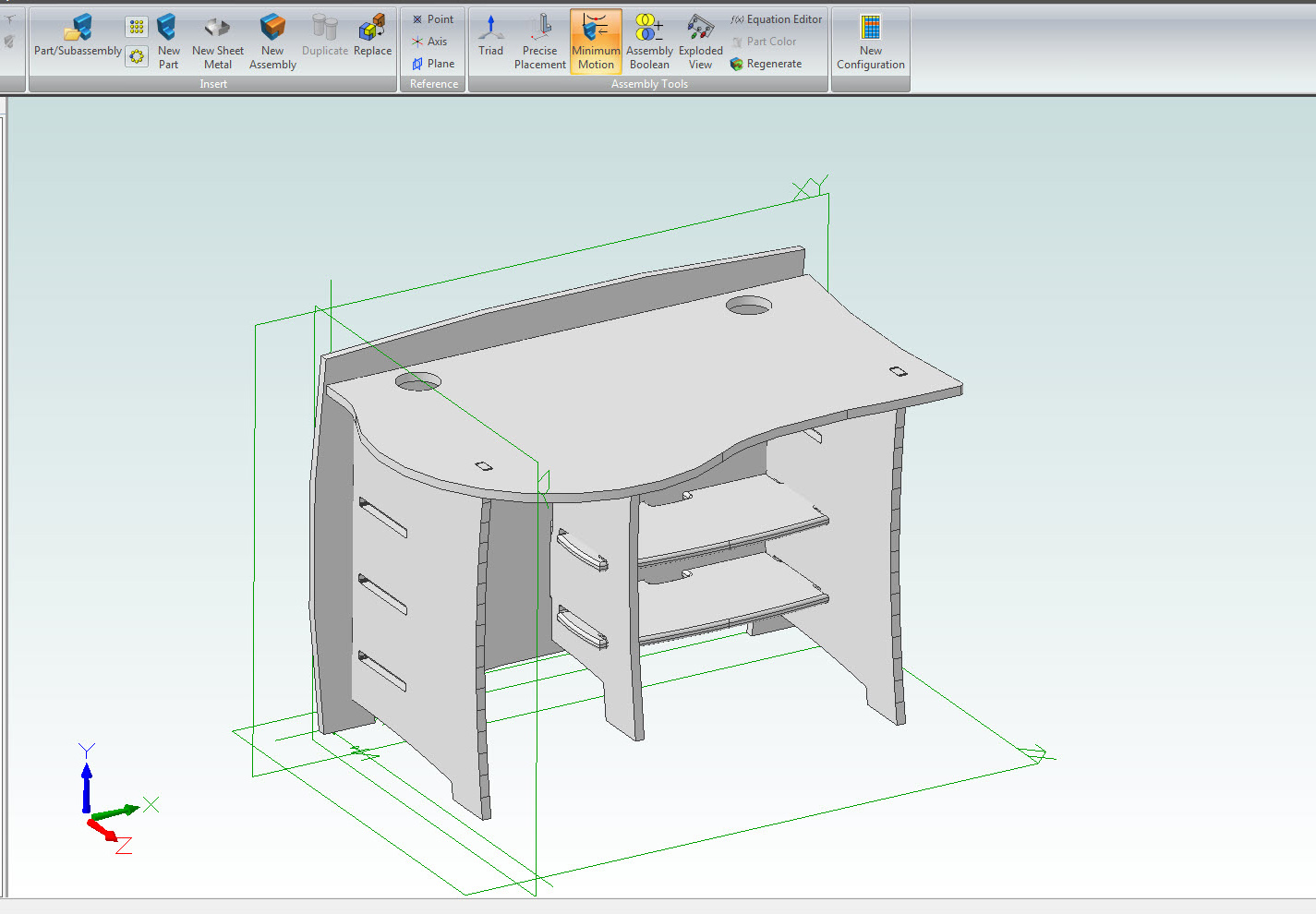Click the red Z axis of orientation triad

[103, 830]
